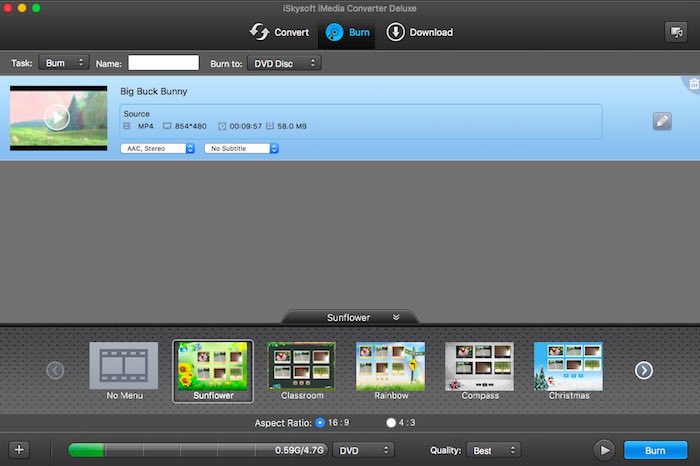
Task: Switch to the Download tab
Action: pos(419,32)
